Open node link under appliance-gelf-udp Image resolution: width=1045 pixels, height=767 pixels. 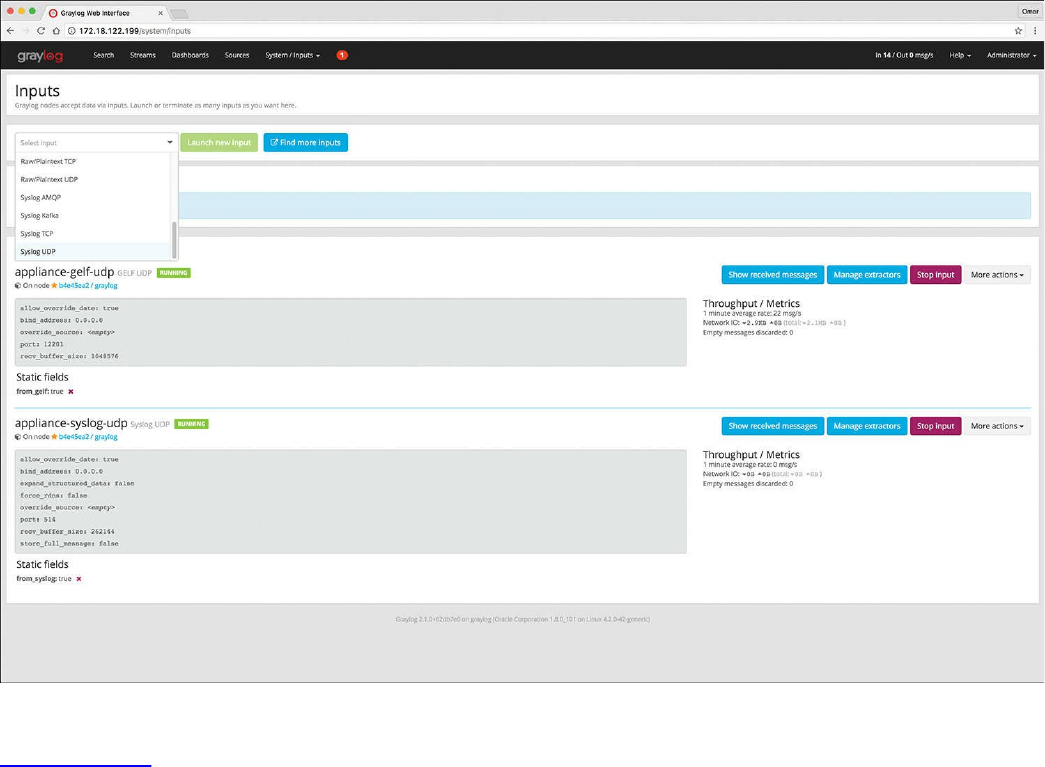tap(88, 286)
